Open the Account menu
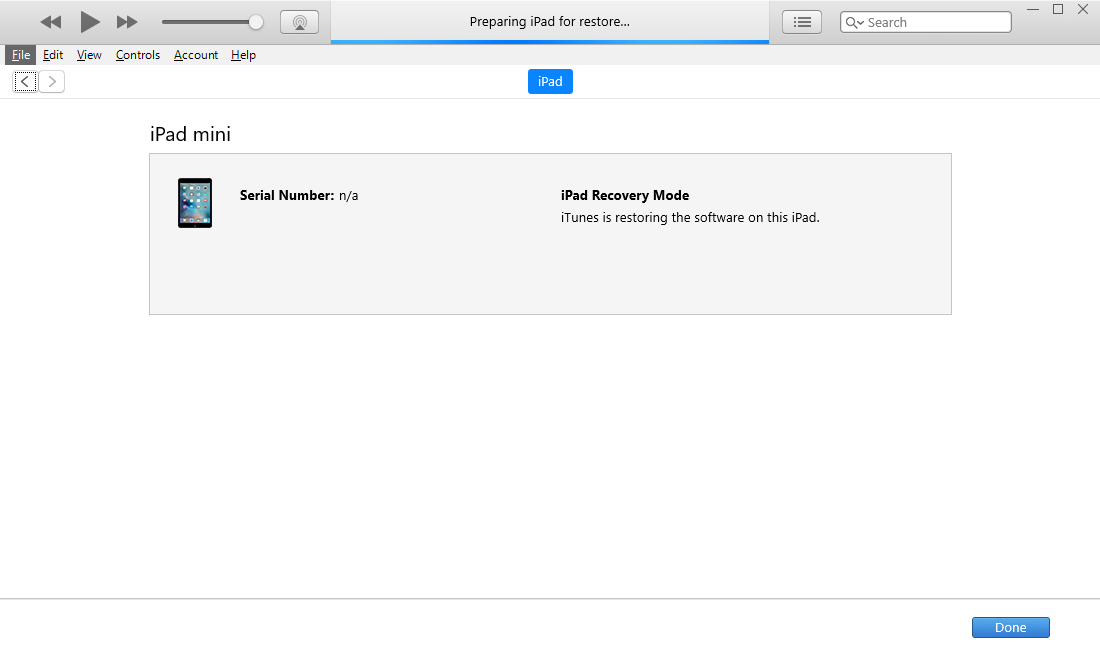The width and height of the screenshot is (1100, 655). 196,55
